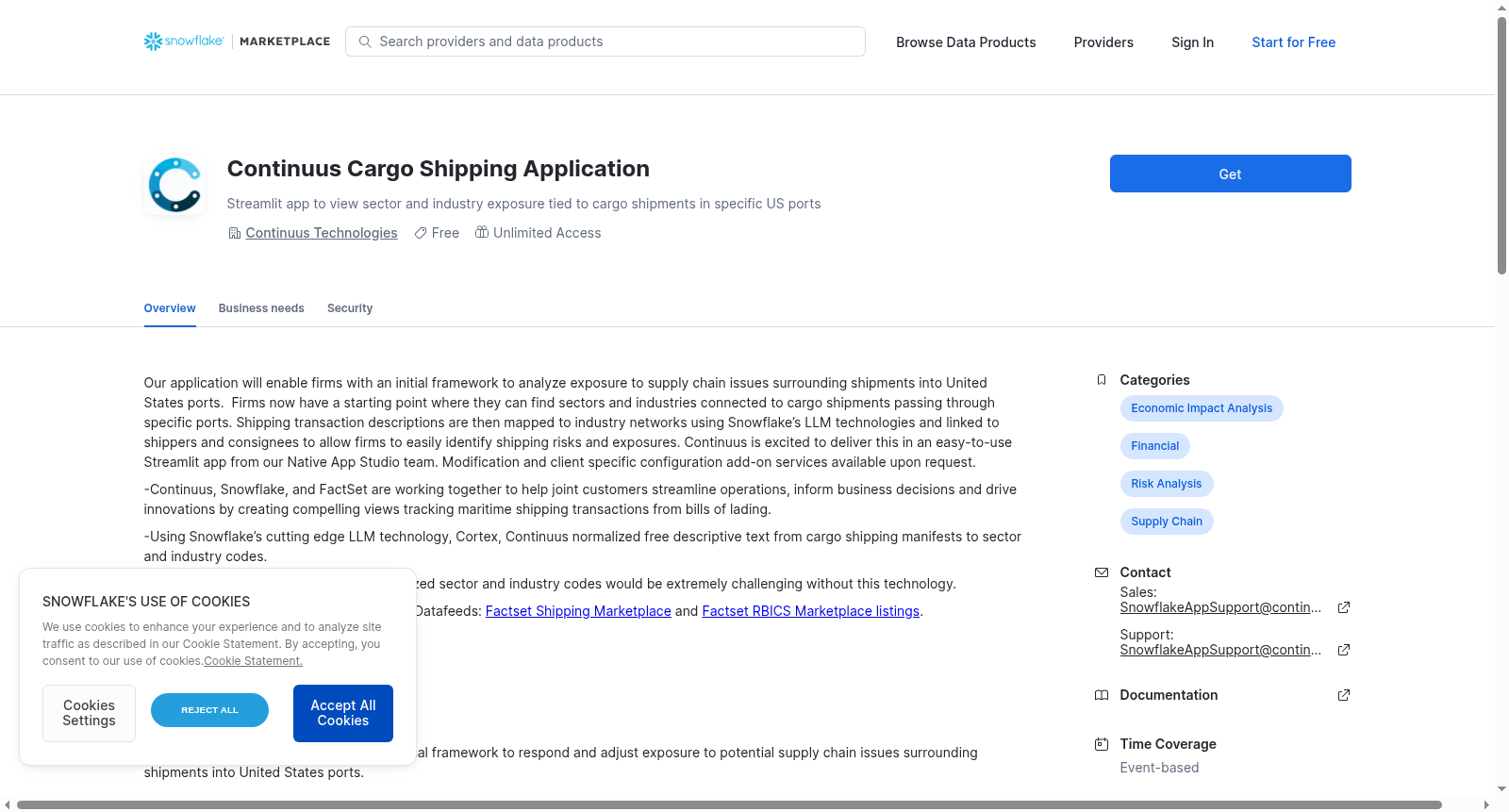The height and width of the screenshot is (812, 1509).
Task: Click the Unlimited Access gift icon
Action: (482, 232)
